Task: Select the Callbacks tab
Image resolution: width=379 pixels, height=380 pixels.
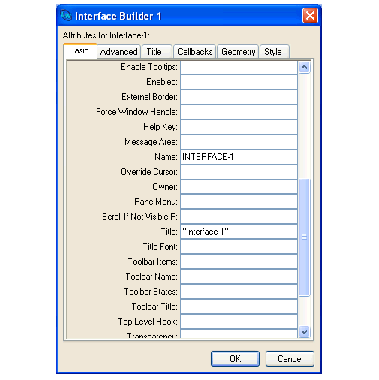Action: click(194, 52)
